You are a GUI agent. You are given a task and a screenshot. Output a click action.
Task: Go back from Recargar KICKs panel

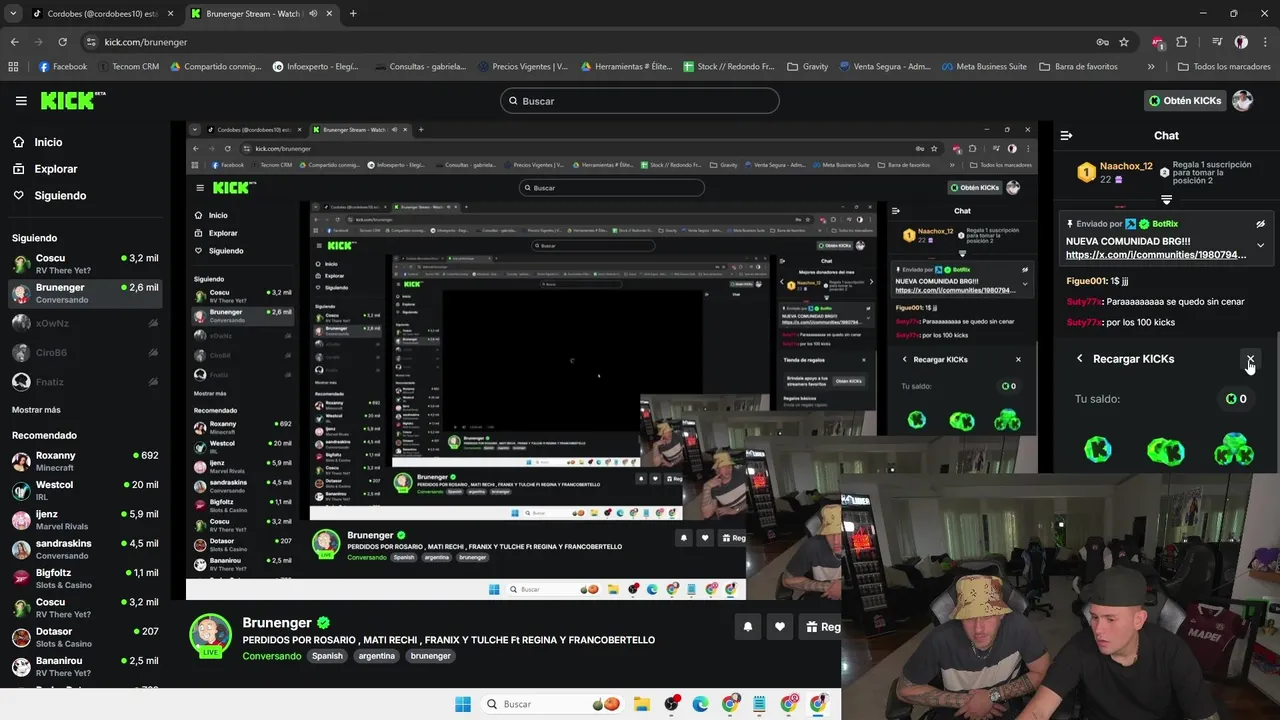click(x=1080, y=358)
